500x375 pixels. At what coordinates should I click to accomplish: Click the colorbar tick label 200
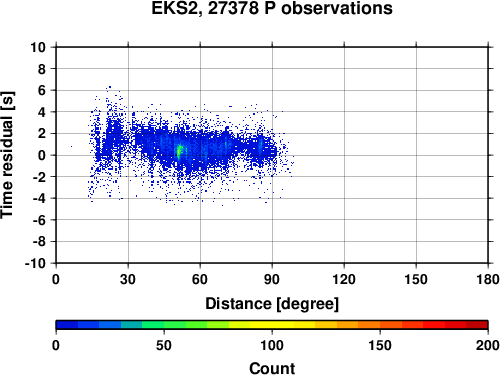487,345
